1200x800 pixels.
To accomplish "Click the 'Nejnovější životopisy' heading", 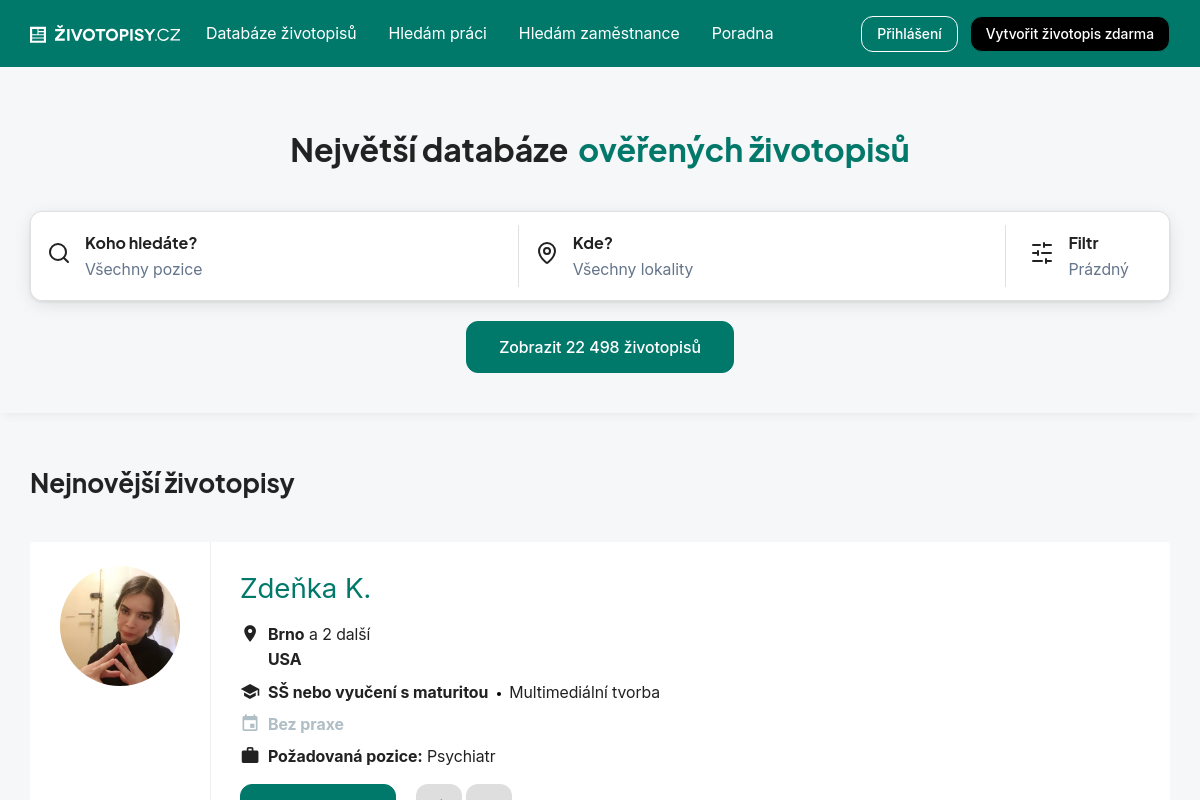I will (x=162, y=483).
